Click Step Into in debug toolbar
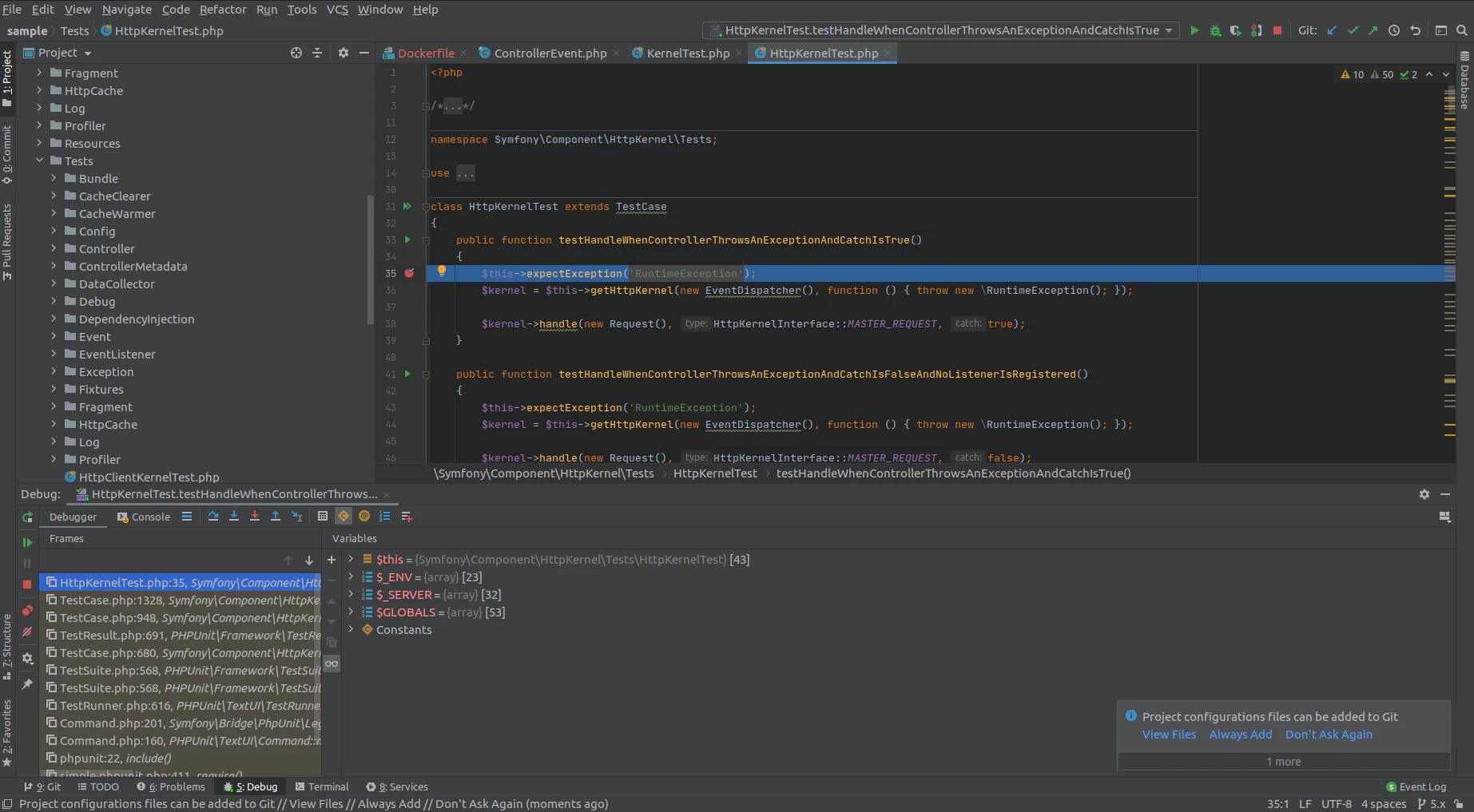This screenshot has height=812, width=1474. [x=234, y=517]
